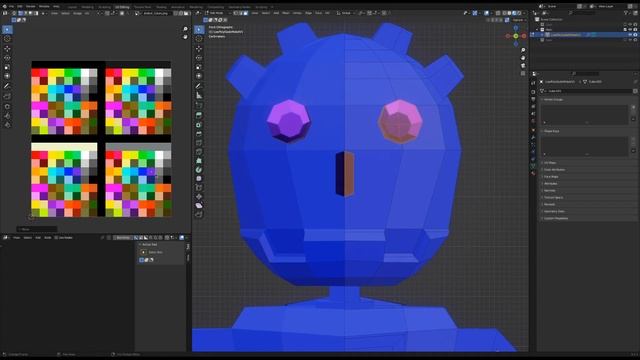Expand the Geometry Data panel

[x=554, y=211]
